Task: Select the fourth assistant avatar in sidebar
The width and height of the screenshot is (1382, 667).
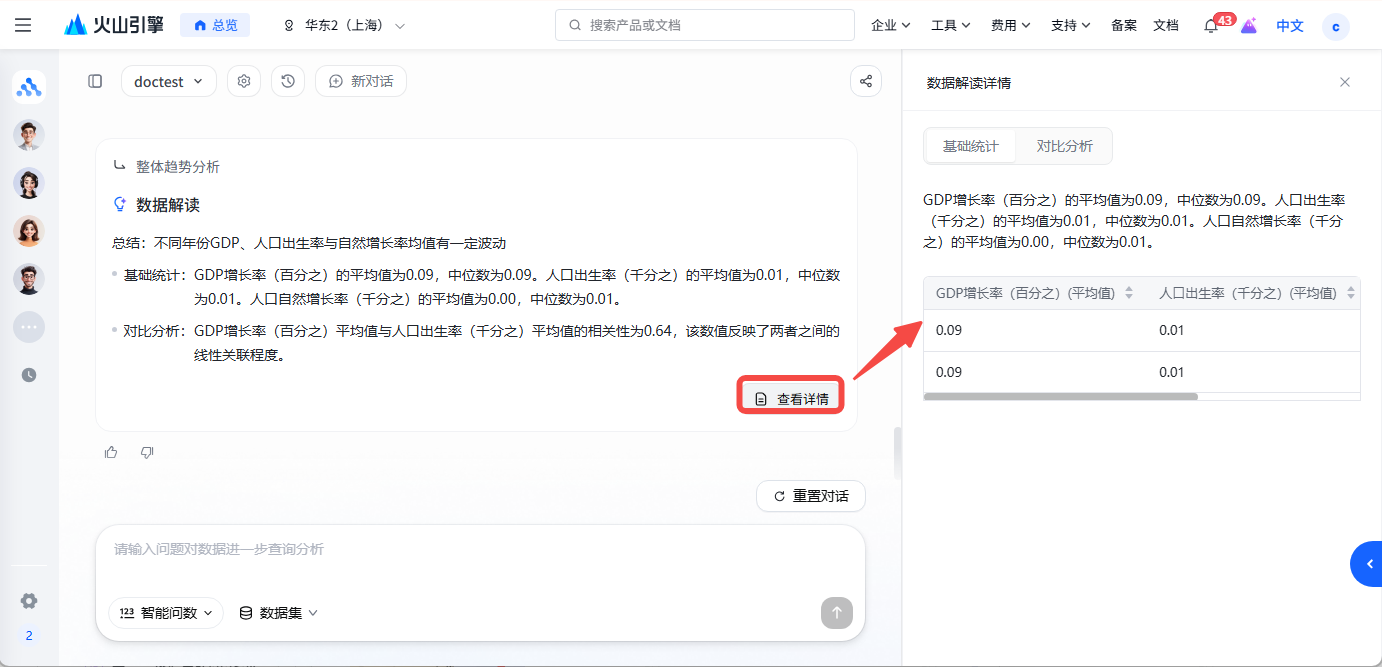Action: [29, 279]
